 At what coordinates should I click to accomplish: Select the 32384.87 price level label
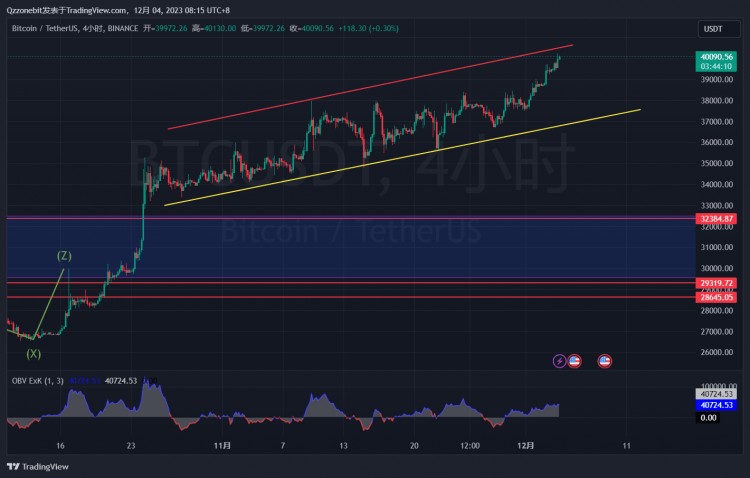pyautogui.click(x=716, y=219)
